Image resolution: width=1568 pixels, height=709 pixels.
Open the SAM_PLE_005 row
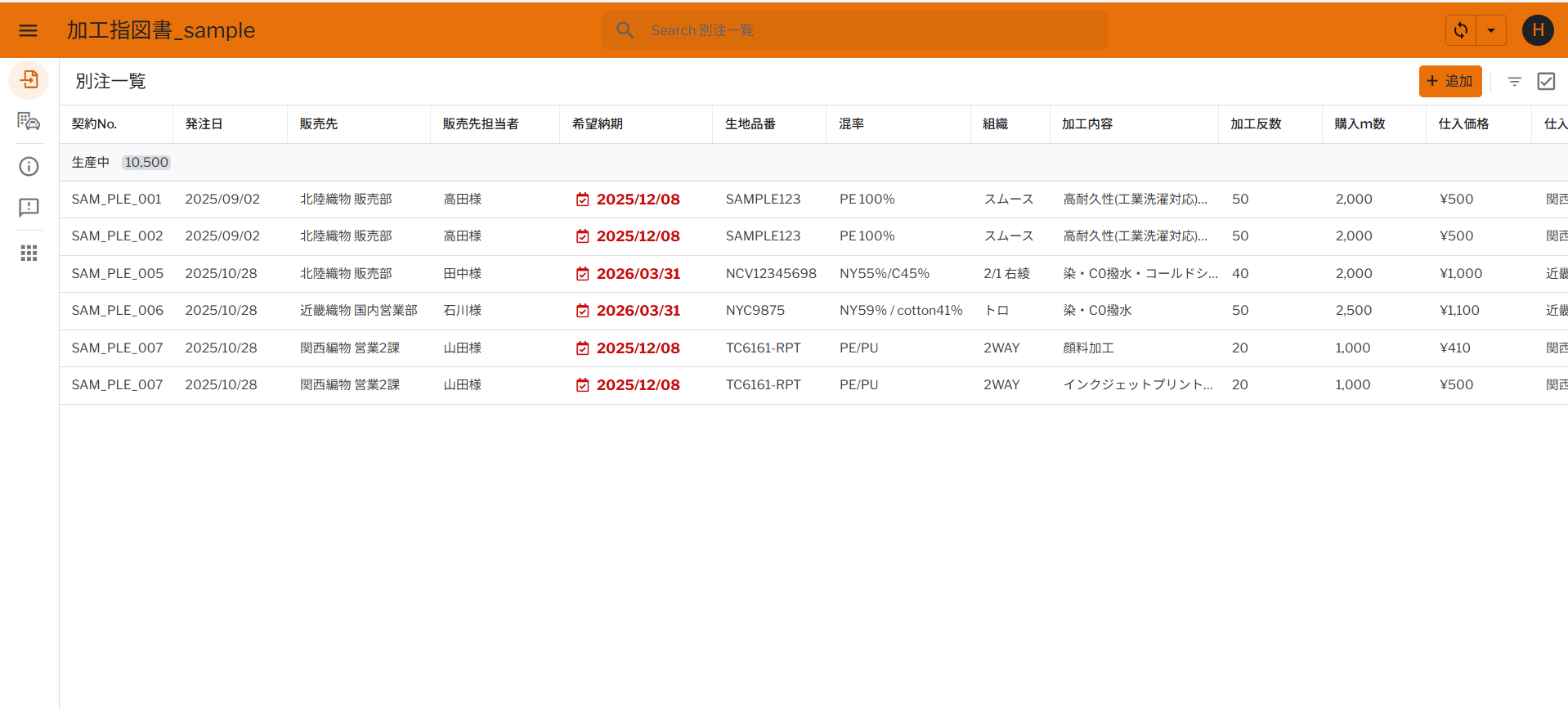point(118,274)
